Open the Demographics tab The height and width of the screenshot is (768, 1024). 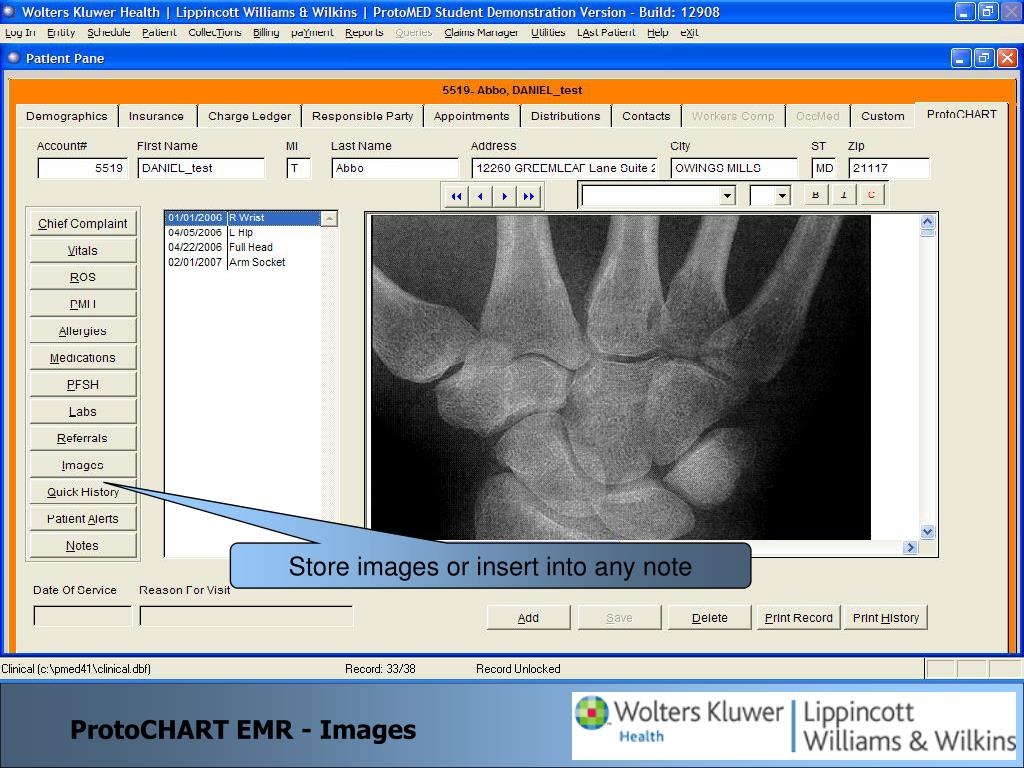67,116
